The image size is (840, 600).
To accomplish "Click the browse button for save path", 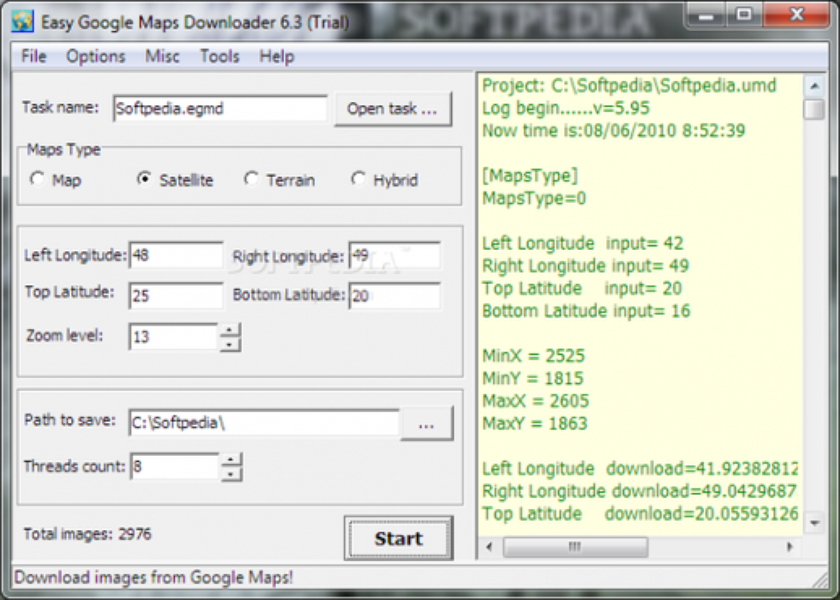I will click(x=427, y=424).
